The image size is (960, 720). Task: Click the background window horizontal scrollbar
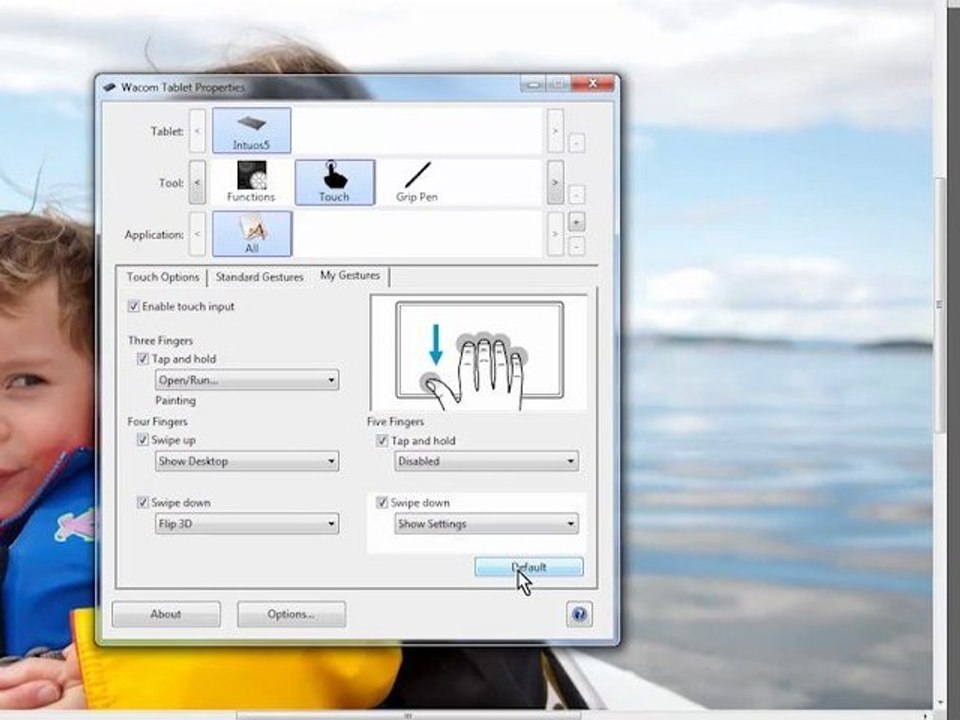pyautogui.click(x=408, y=715)
